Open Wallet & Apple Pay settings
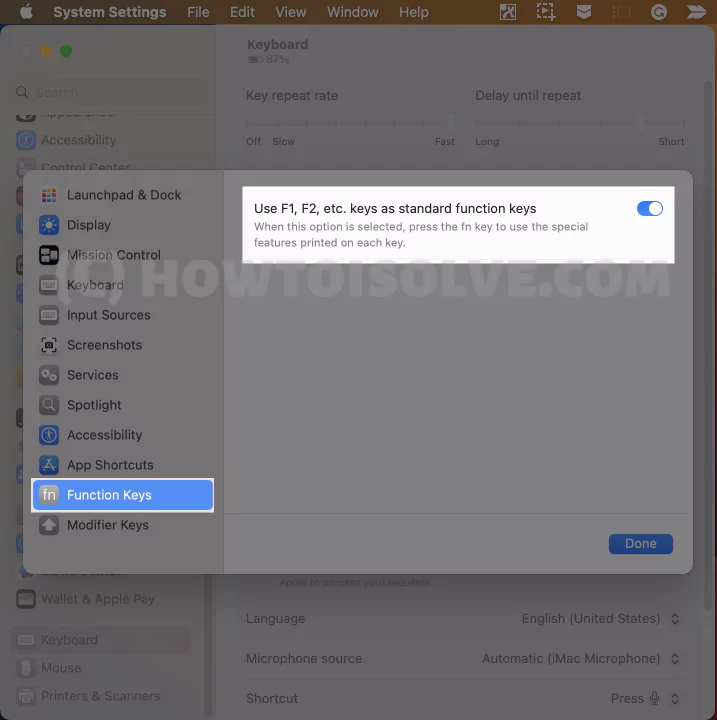Screen dimensions: 717x720 point(101,599)
